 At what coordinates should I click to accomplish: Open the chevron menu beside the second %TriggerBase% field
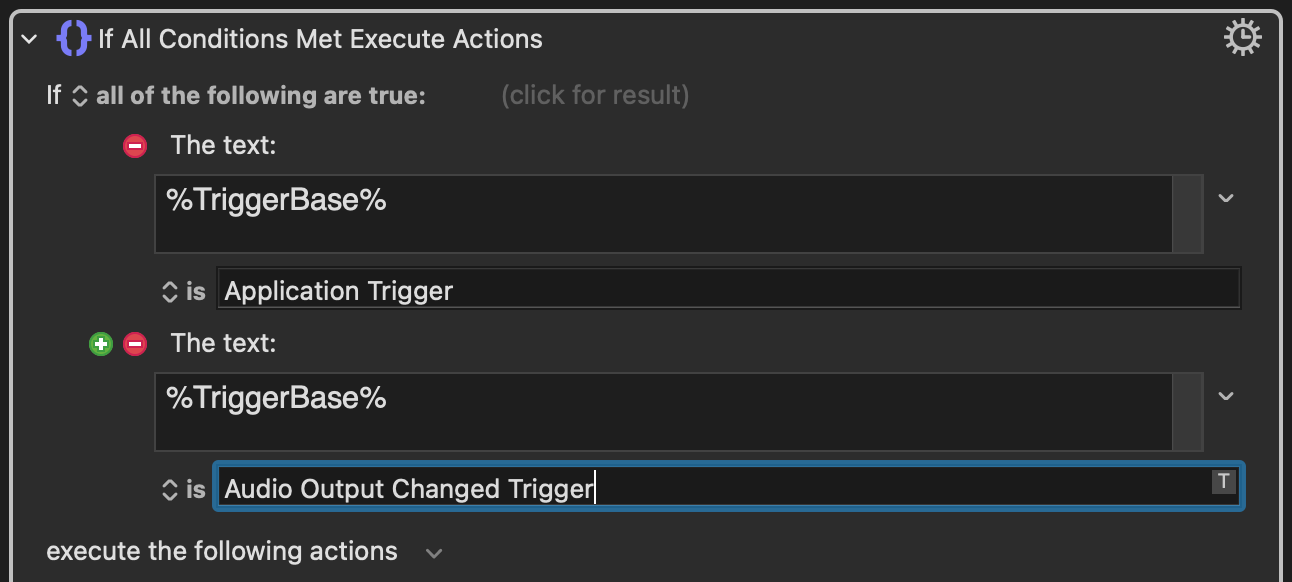click(x=1226, y=396)
